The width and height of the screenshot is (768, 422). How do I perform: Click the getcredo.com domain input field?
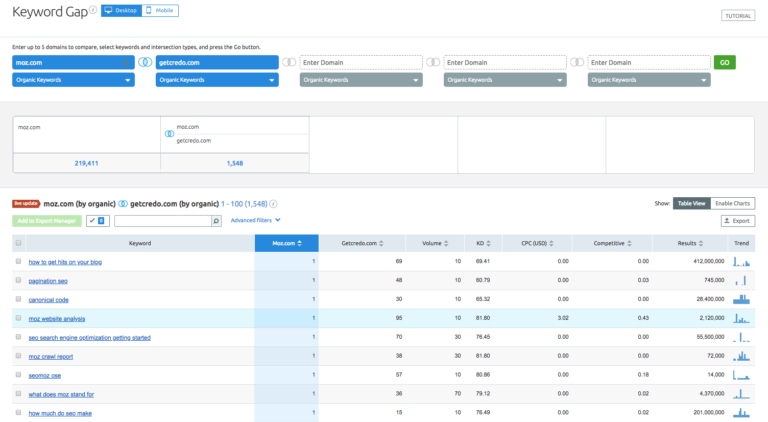point(217,63)
